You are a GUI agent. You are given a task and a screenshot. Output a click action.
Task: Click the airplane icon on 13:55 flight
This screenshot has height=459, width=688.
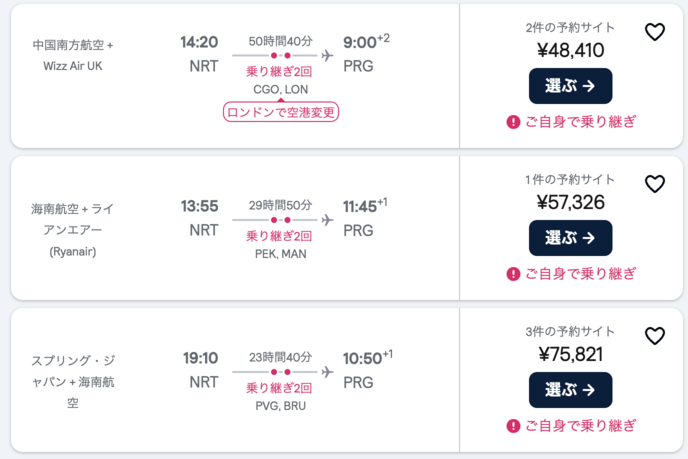coord(326,219)
